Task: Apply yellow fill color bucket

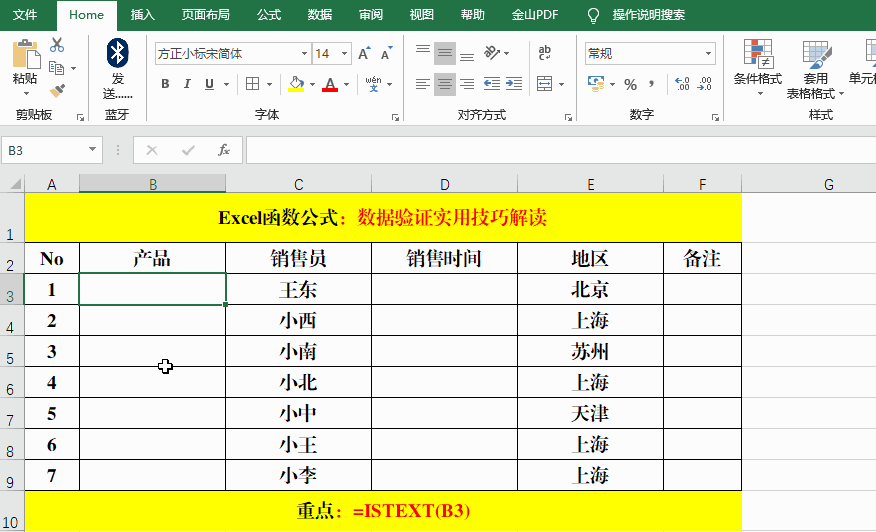Action: point(296,84)
